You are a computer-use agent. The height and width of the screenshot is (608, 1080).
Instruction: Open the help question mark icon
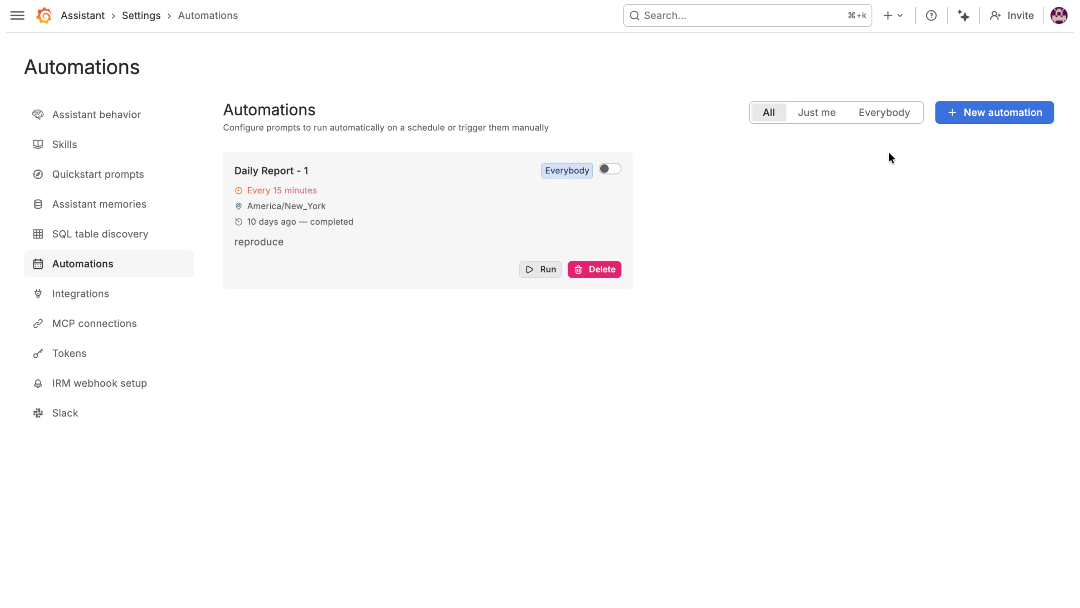931,15
